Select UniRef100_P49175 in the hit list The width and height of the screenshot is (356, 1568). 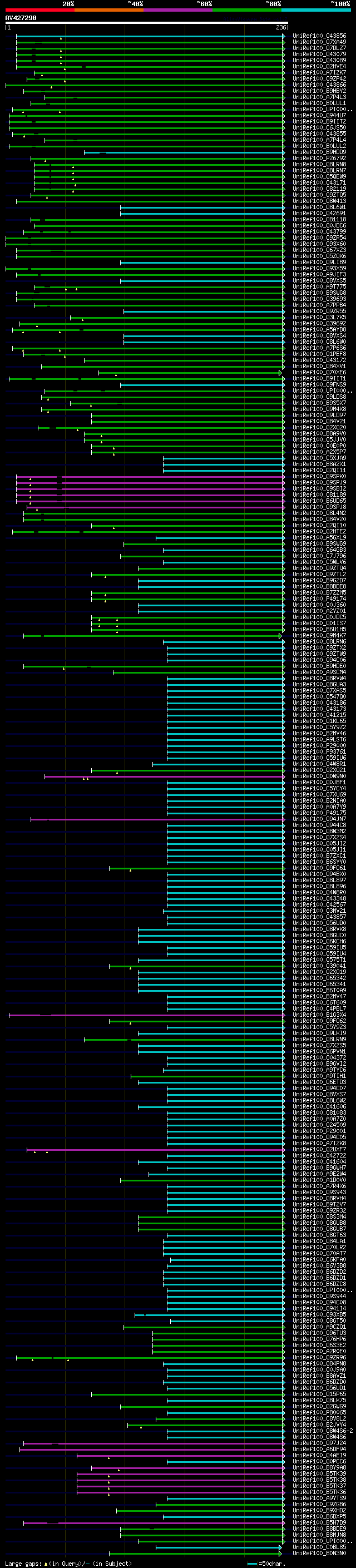(319, 813)
